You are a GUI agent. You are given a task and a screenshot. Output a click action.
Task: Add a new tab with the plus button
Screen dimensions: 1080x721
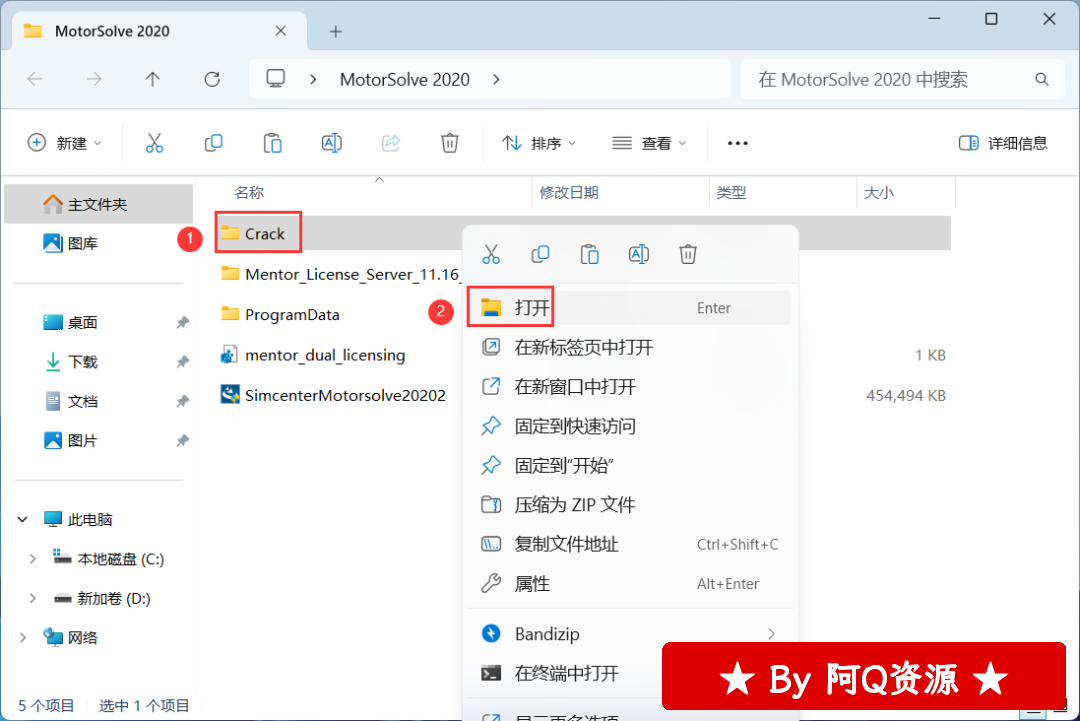click(x=335, y=32)
